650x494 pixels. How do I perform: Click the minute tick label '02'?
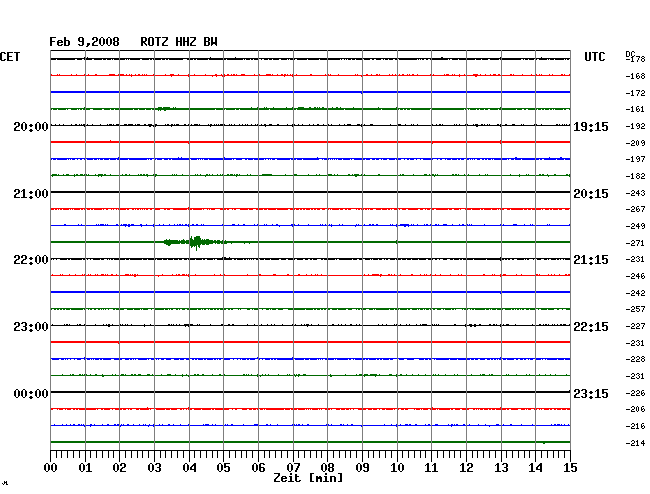point(119,468)
